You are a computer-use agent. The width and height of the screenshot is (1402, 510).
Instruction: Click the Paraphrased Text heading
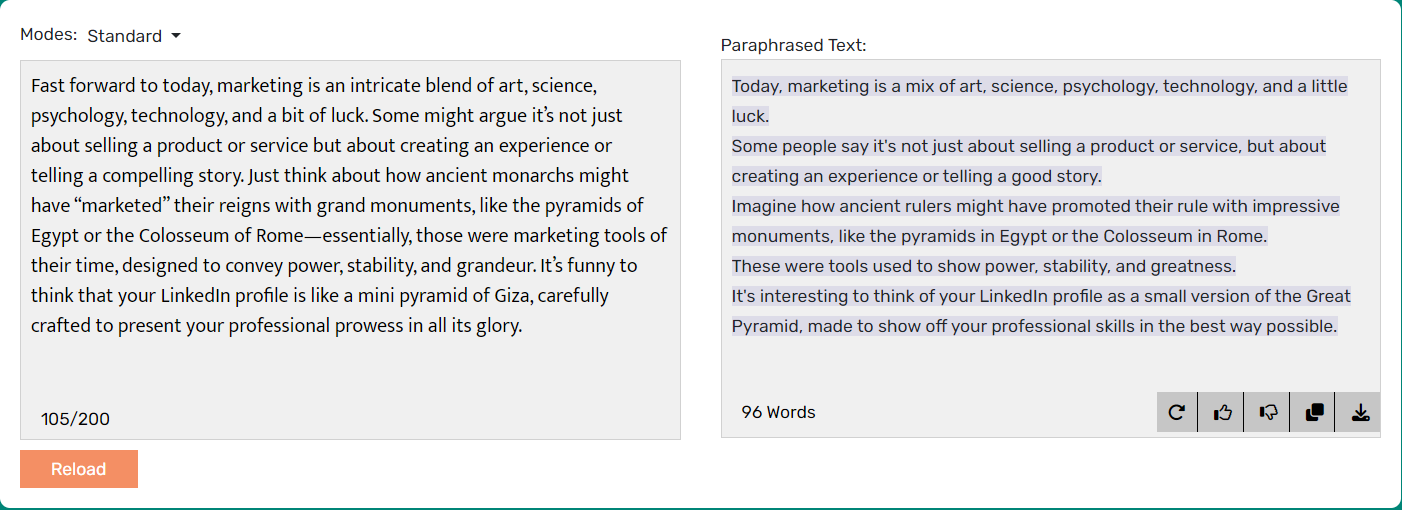tap(793, 45)
